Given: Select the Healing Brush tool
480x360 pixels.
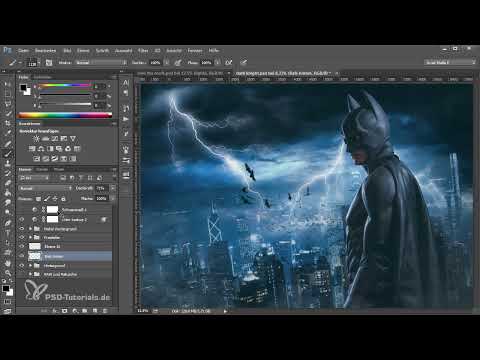Looking at the screenshot, I should tap(8, 144).
